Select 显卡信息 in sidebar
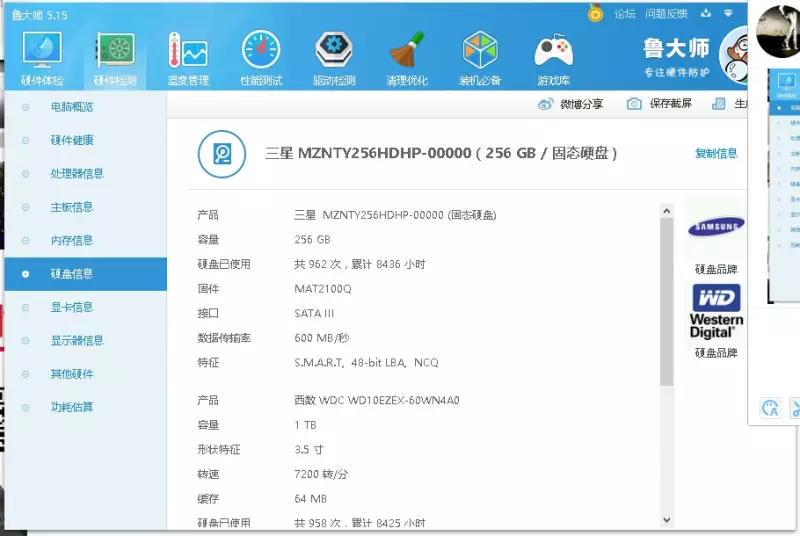This screenshot has width=800, height=536. 72,308
